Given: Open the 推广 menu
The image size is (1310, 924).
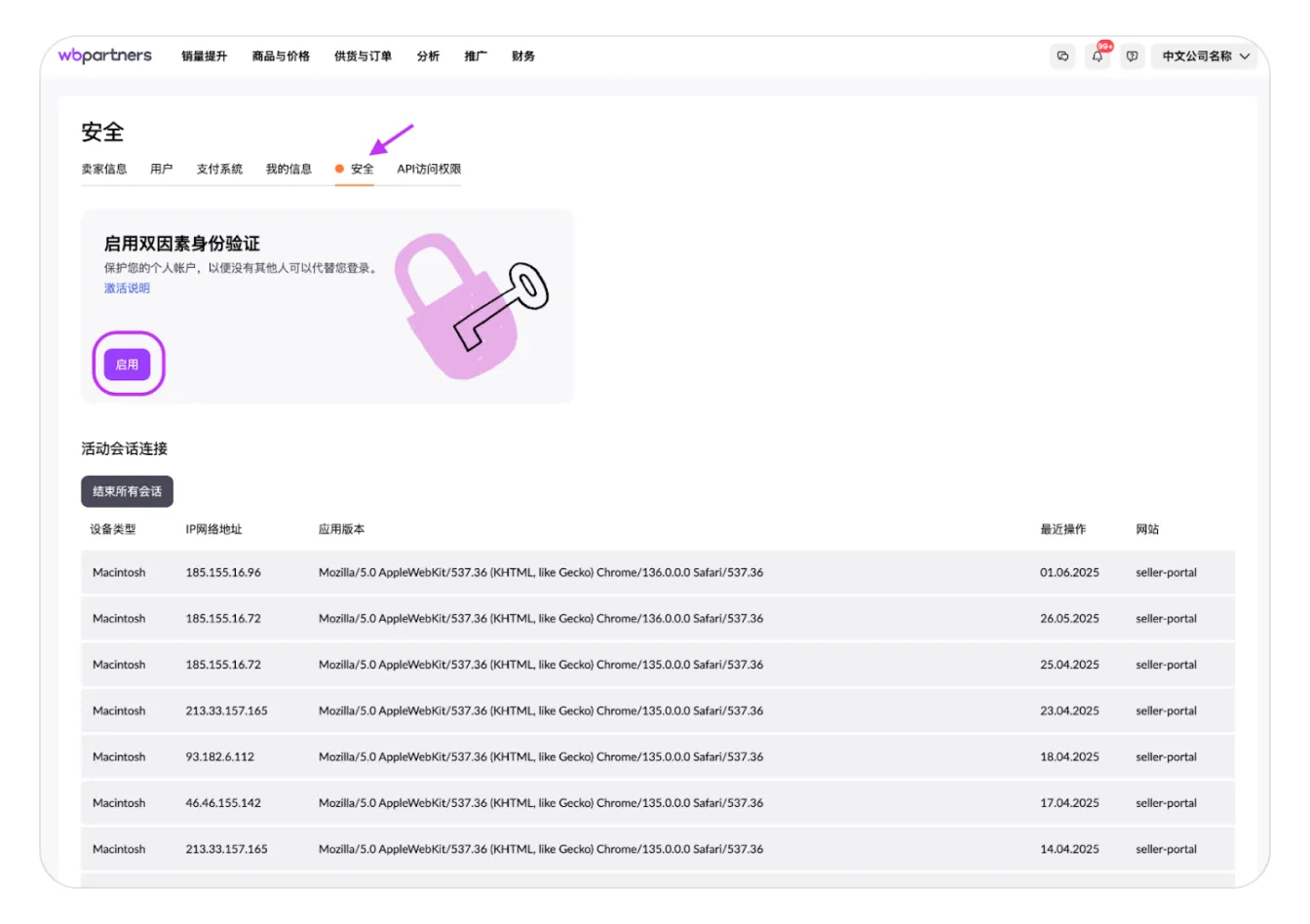Looking at the screenshot, I should point(476,57).
